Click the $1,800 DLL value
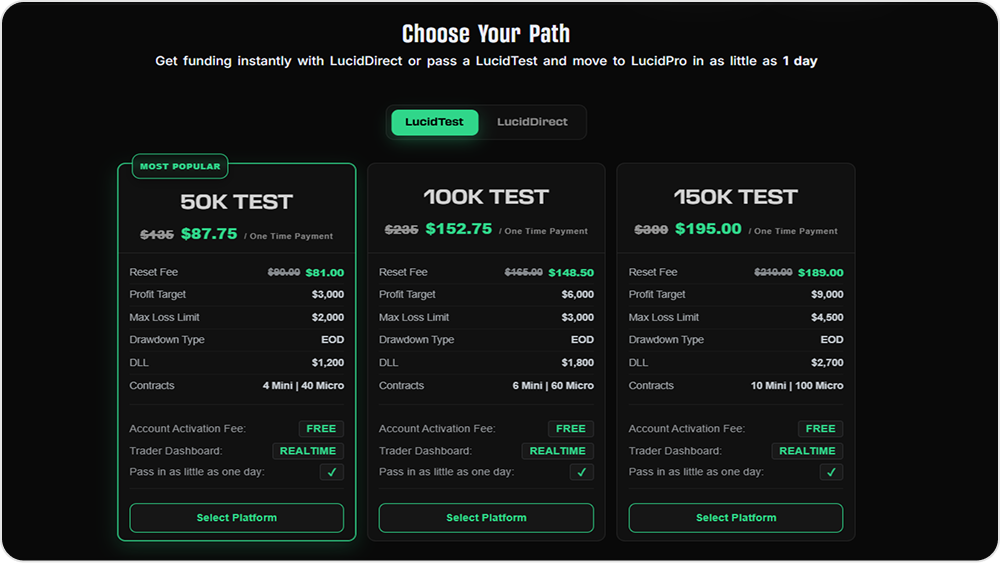 [x=578, y=363]
